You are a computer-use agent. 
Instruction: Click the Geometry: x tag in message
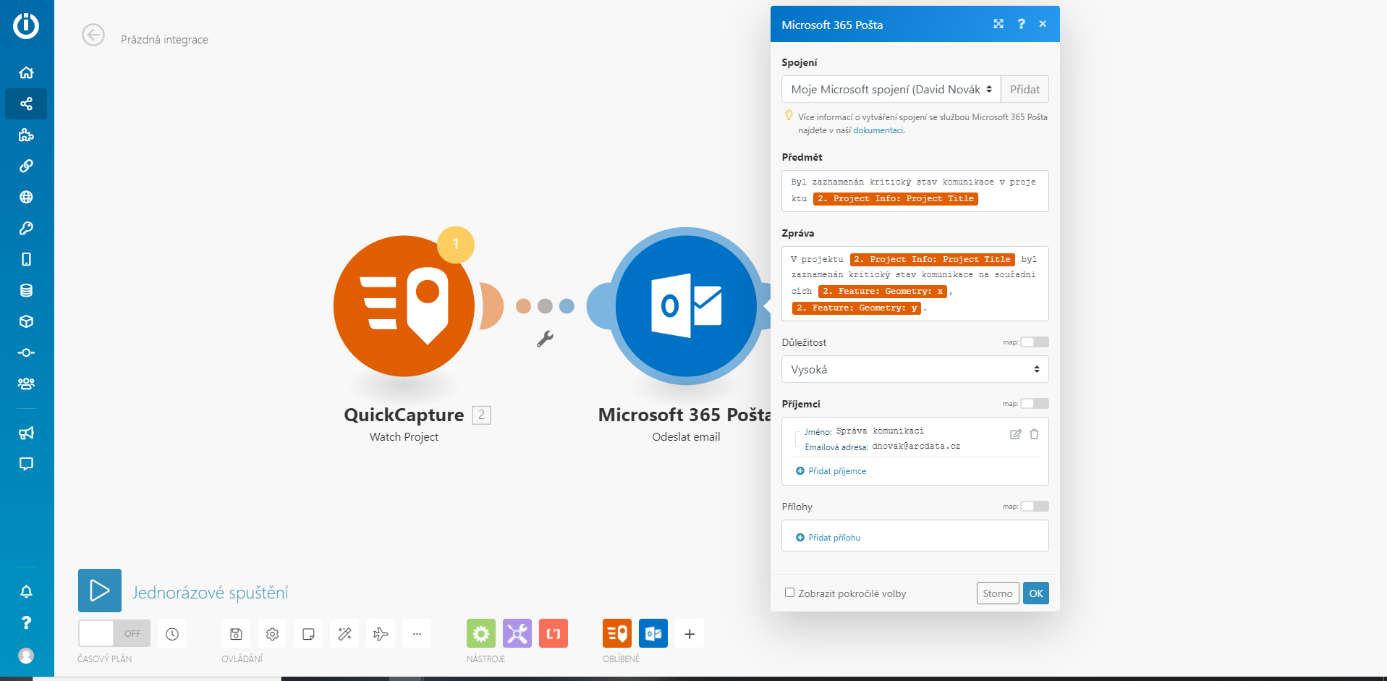pos(883,291)
